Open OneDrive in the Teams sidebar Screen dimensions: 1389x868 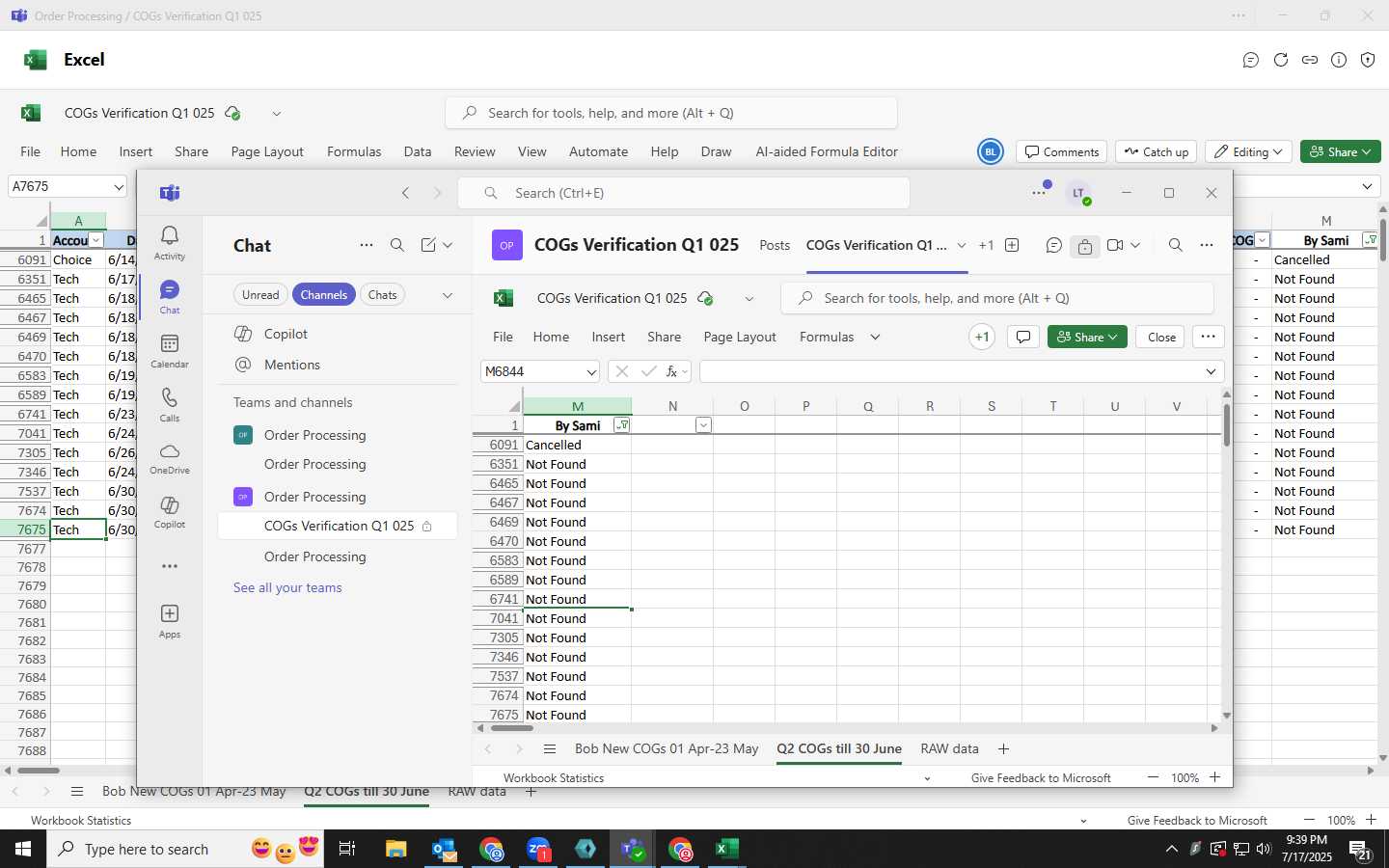pos(170,459)
